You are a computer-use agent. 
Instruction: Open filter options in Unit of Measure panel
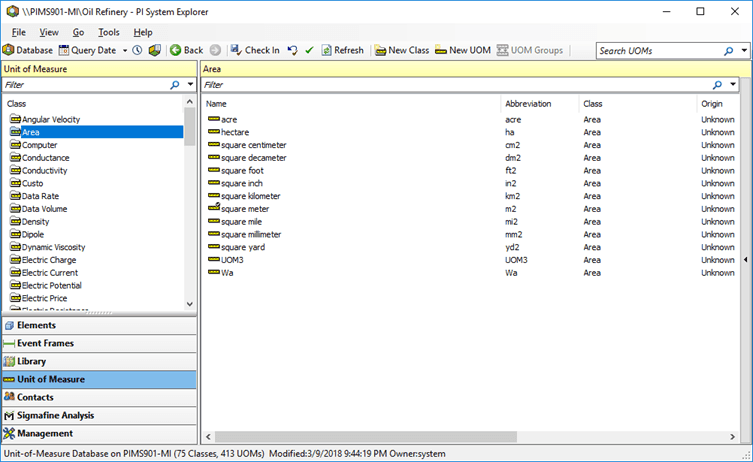tap(190, 85)
